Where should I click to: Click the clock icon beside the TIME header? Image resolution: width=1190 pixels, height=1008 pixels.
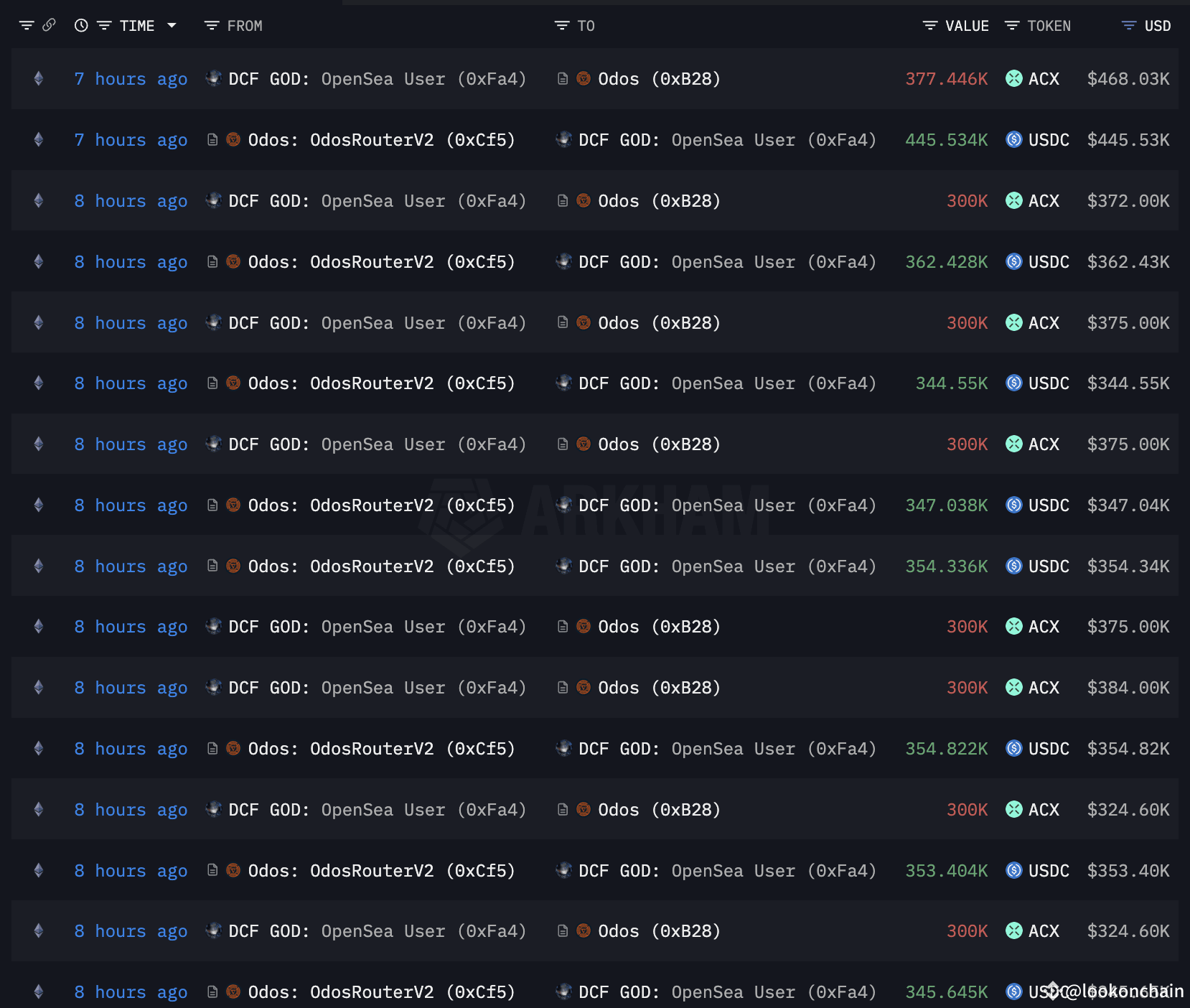pos(80,25)
